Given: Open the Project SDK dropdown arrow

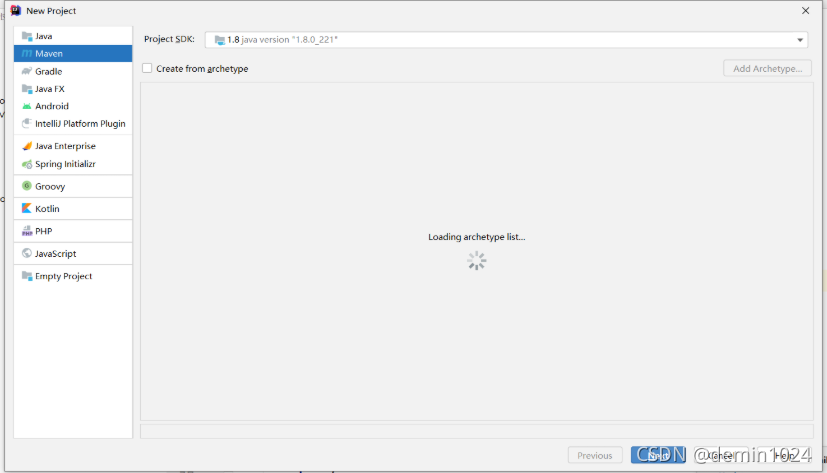Looking at the screenshot, I should point(800,40).
